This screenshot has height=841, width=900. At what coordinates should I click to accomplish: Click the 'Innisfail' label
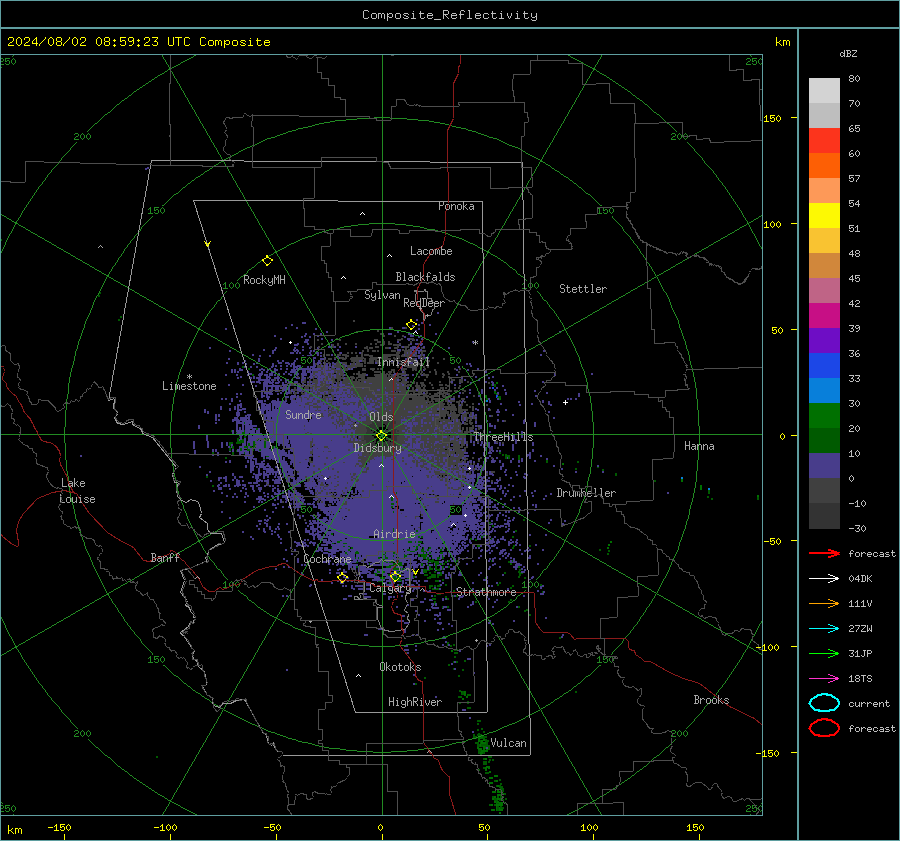404,362
